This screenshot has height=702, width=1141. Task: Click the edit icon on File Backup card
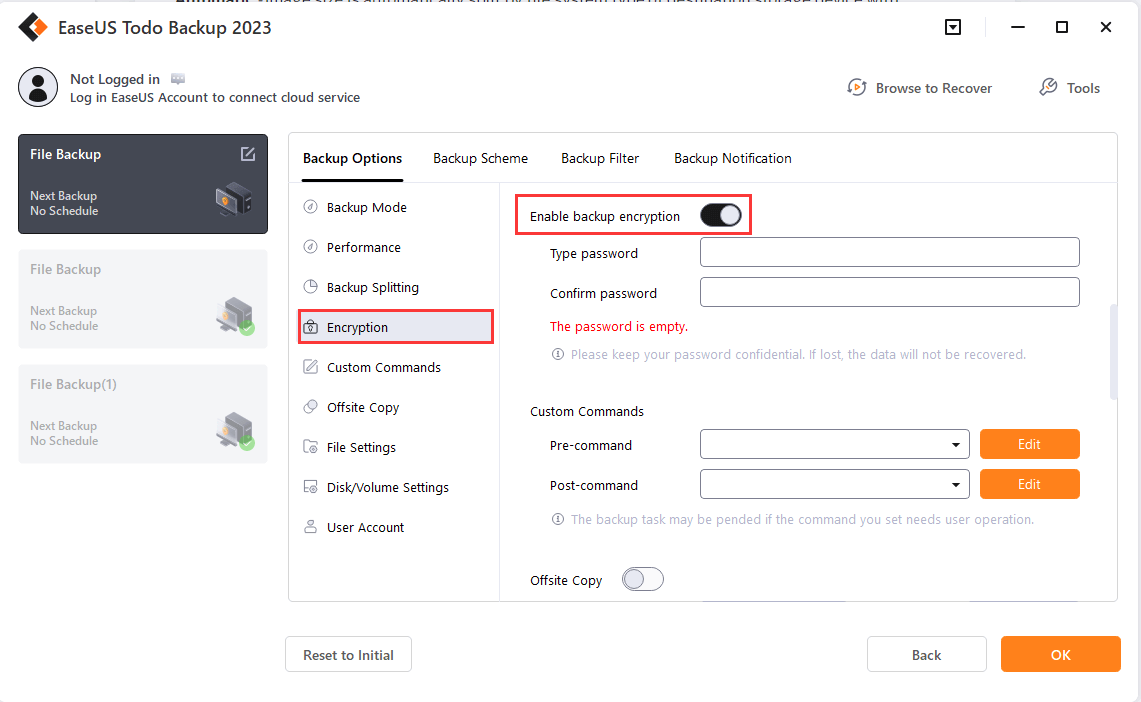248,154
